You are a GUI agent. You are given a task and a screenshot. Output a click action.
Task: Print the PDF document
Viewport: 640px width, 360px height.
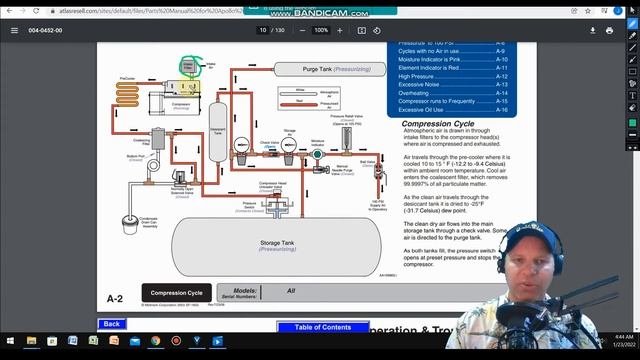(x=609, y=31)
